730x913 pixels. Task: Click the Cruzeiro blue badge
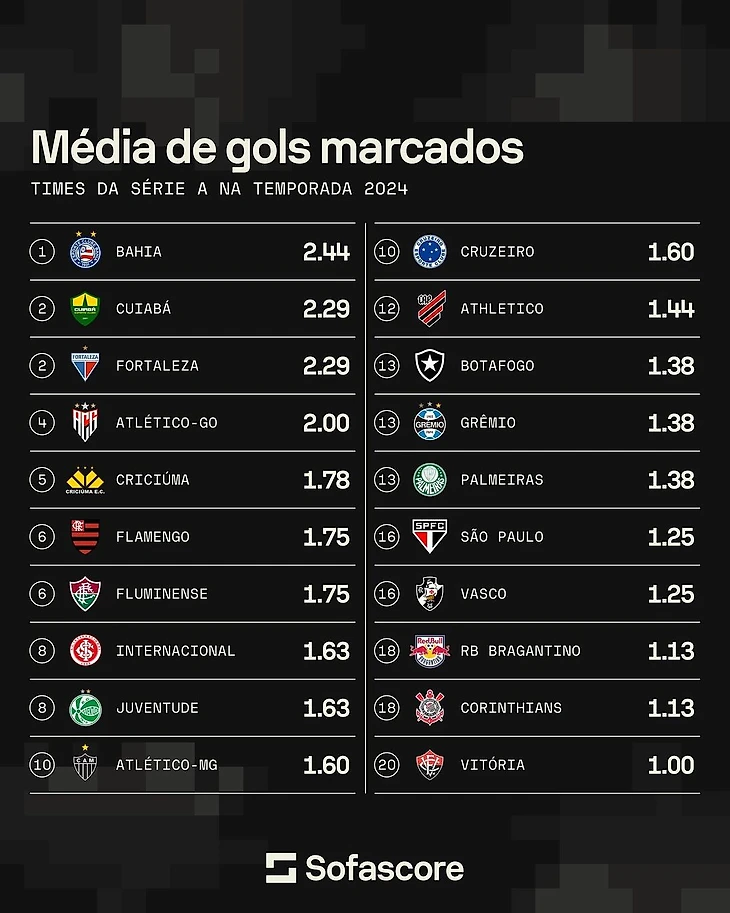pyautogui.click(x=430, y=251)
